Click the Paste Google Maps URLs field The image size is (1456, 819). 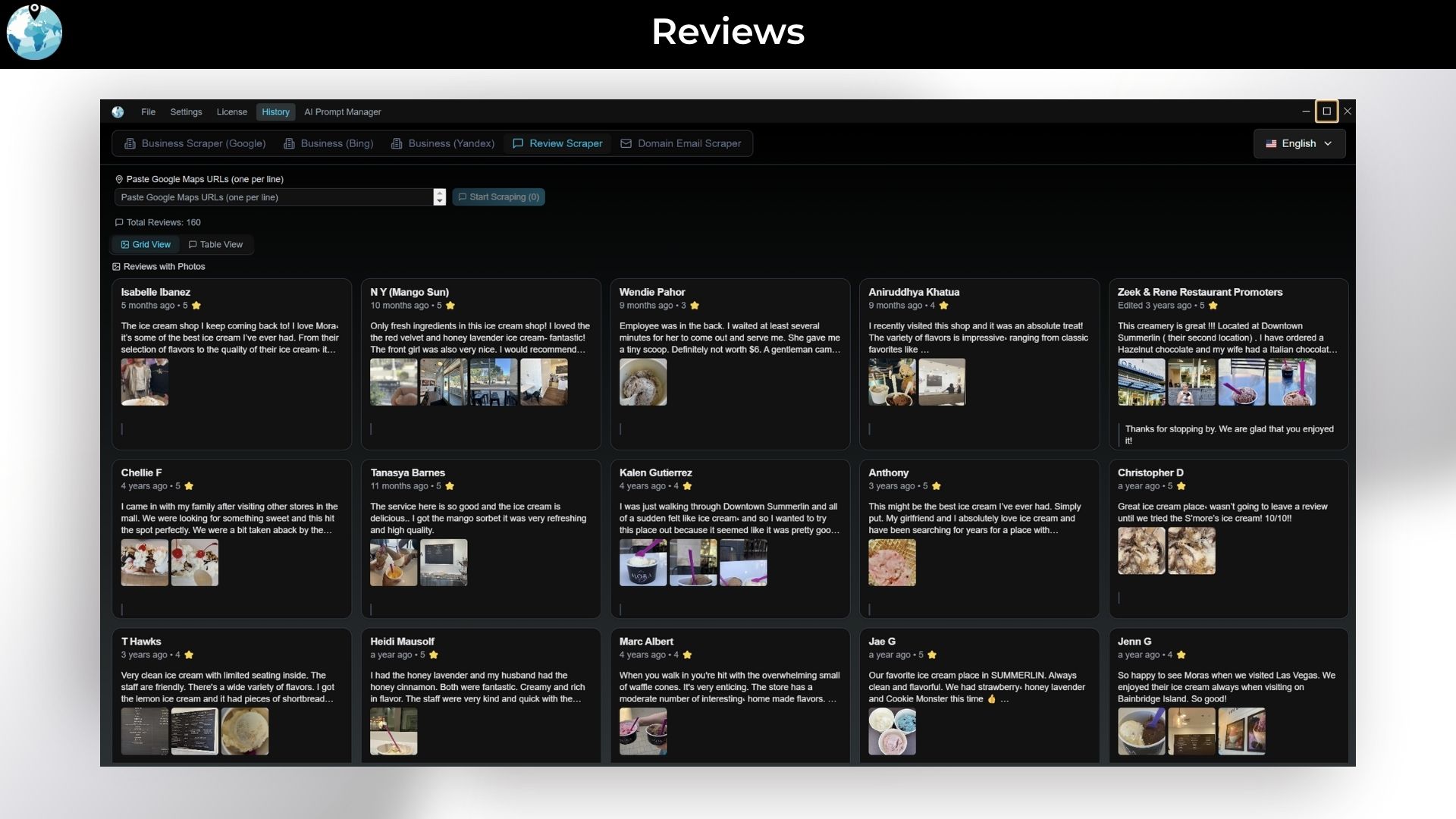click(273, 197)
